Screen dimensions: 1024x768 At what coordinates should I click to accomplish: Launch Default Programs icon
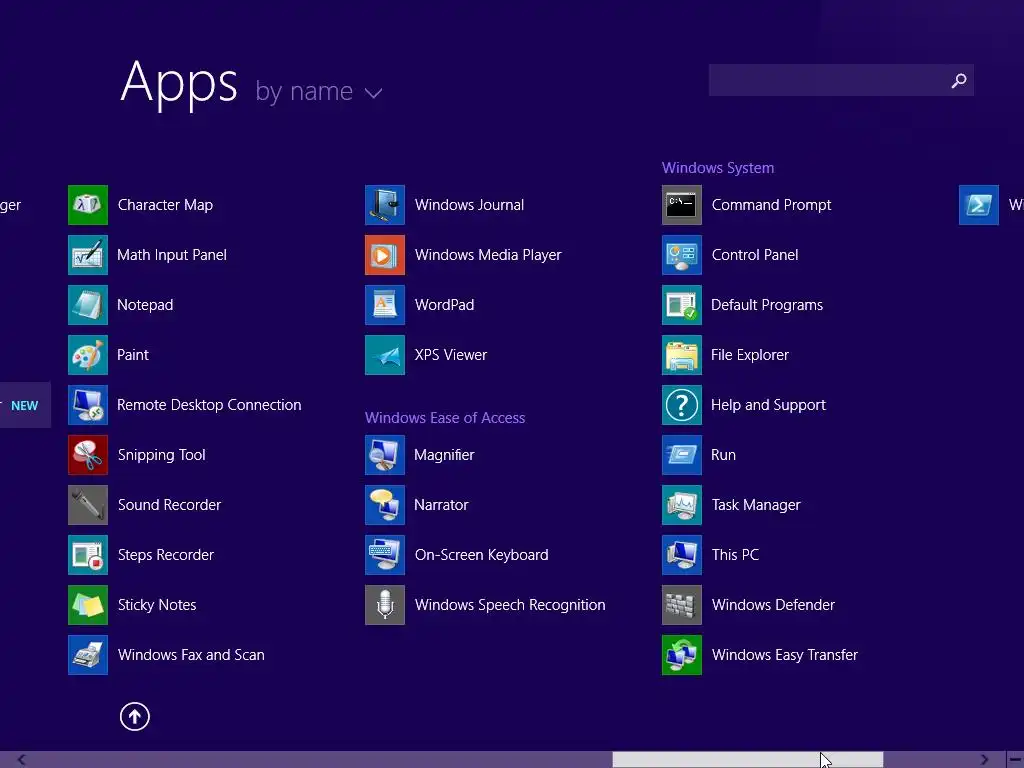tap(682, 305)
